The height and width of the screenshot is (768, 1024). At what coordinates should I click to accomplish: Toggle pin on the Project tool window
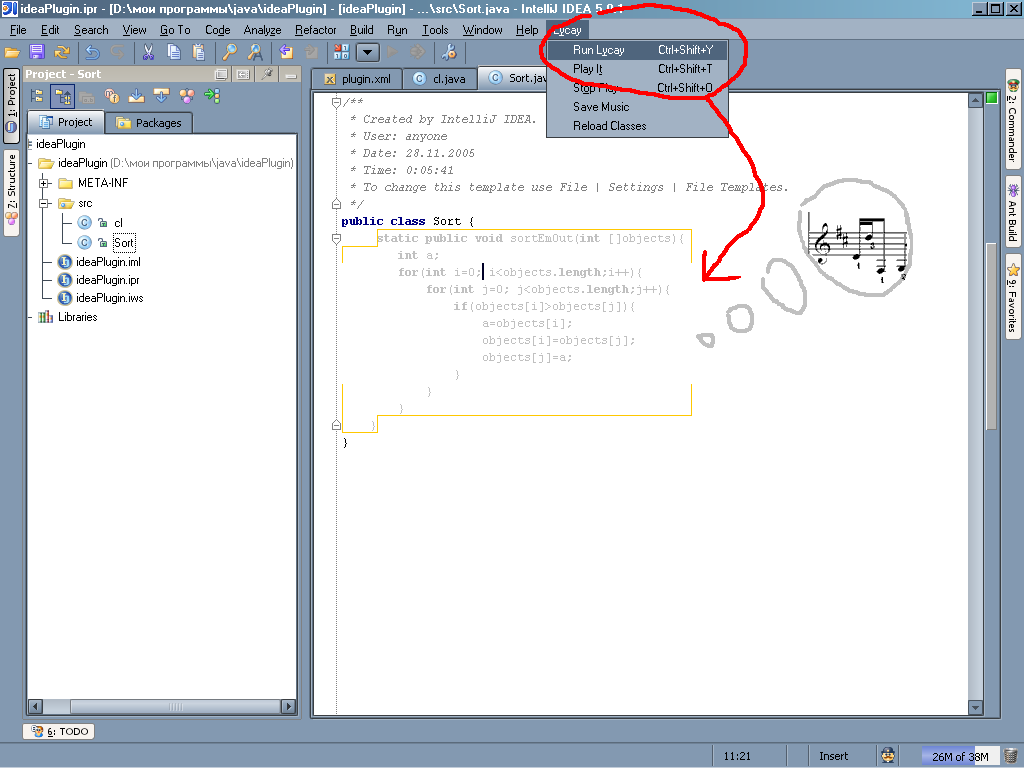pyautogui.click(x=266, y=75)
